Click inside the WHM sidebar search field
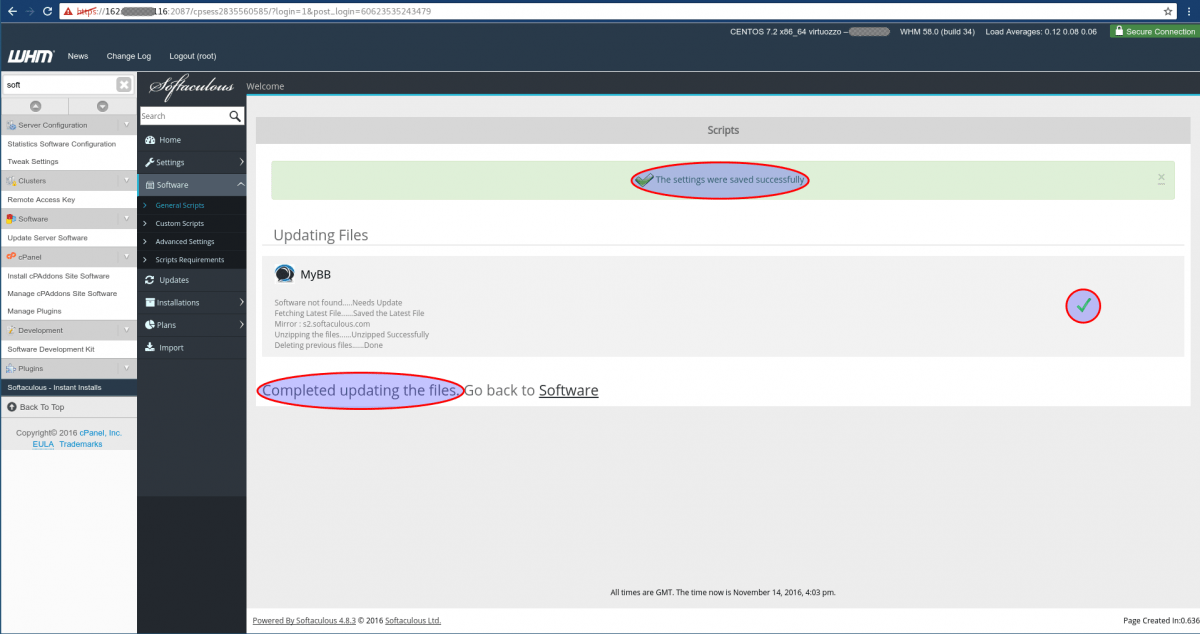The image size is (1200, 634). coord(60,84)
